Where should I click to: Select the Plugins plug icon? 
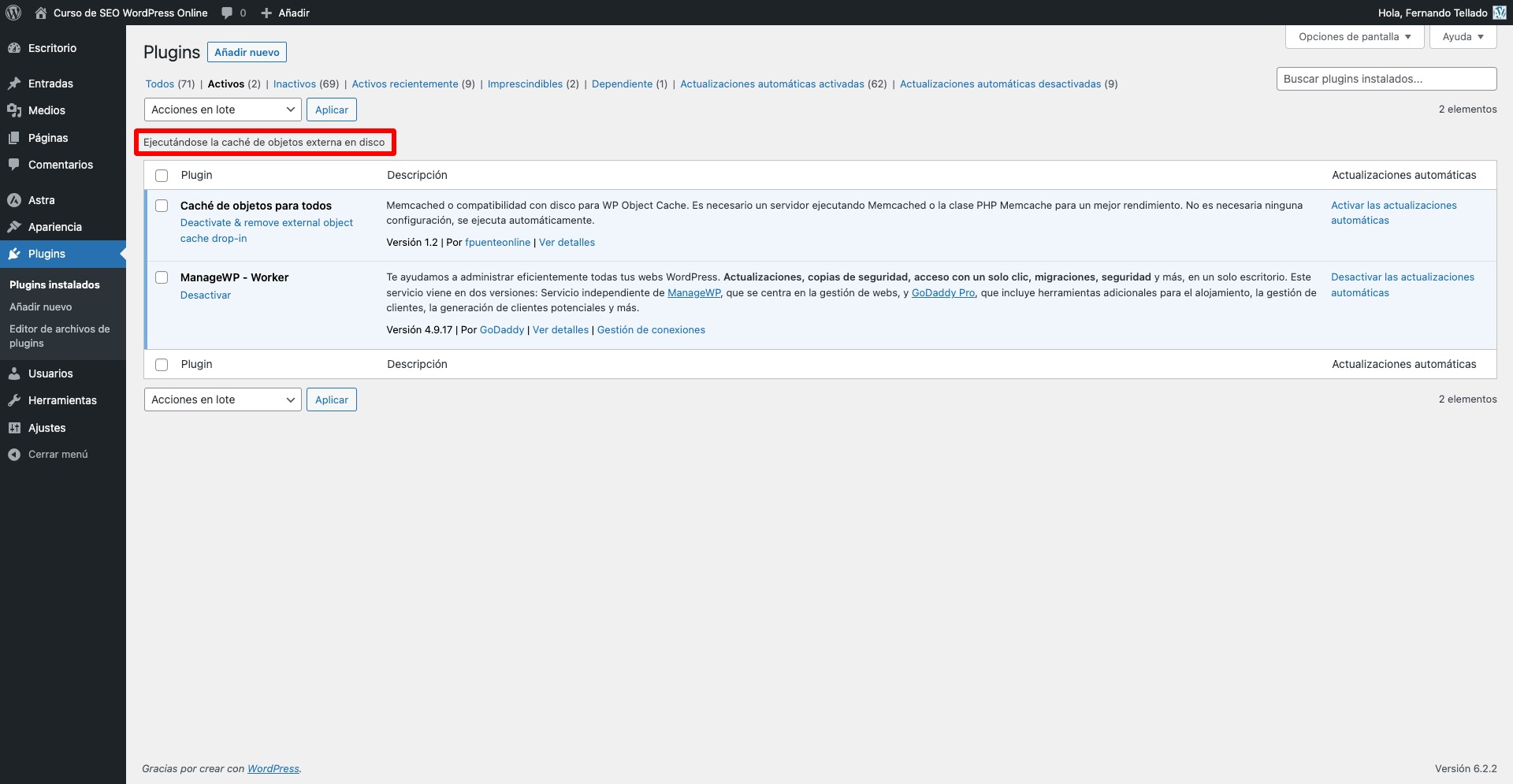pyautogui.click(x=14, y=254)
